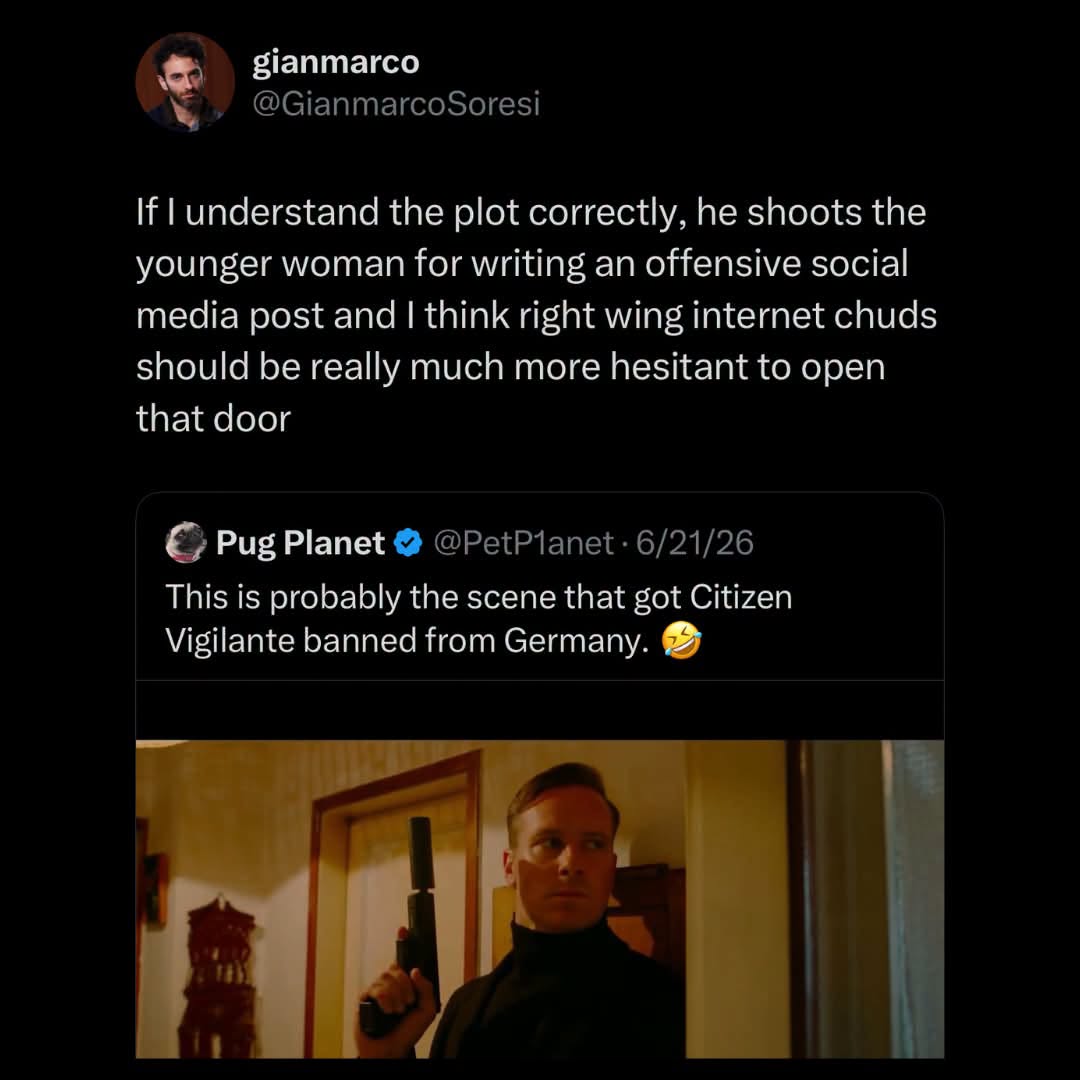
Task: Open gianmarco's round profile picture
Action: point(185,82)
